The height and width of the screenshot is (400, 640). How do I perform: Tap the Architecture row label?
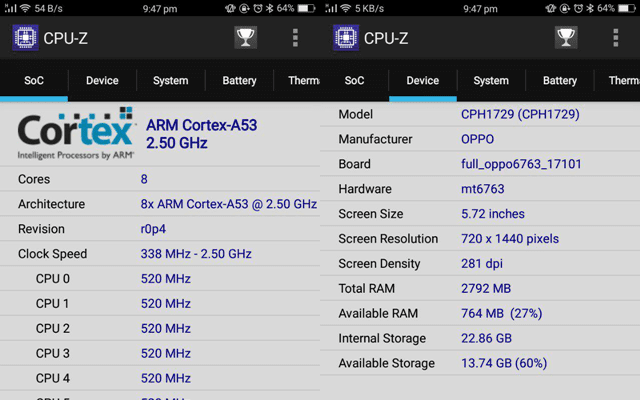pos(51,204)
